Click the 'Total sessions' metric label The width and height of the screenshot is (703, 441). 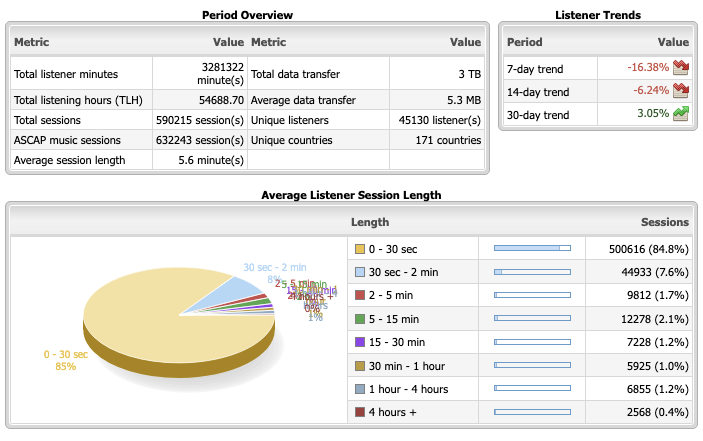[x=47, y=120]
